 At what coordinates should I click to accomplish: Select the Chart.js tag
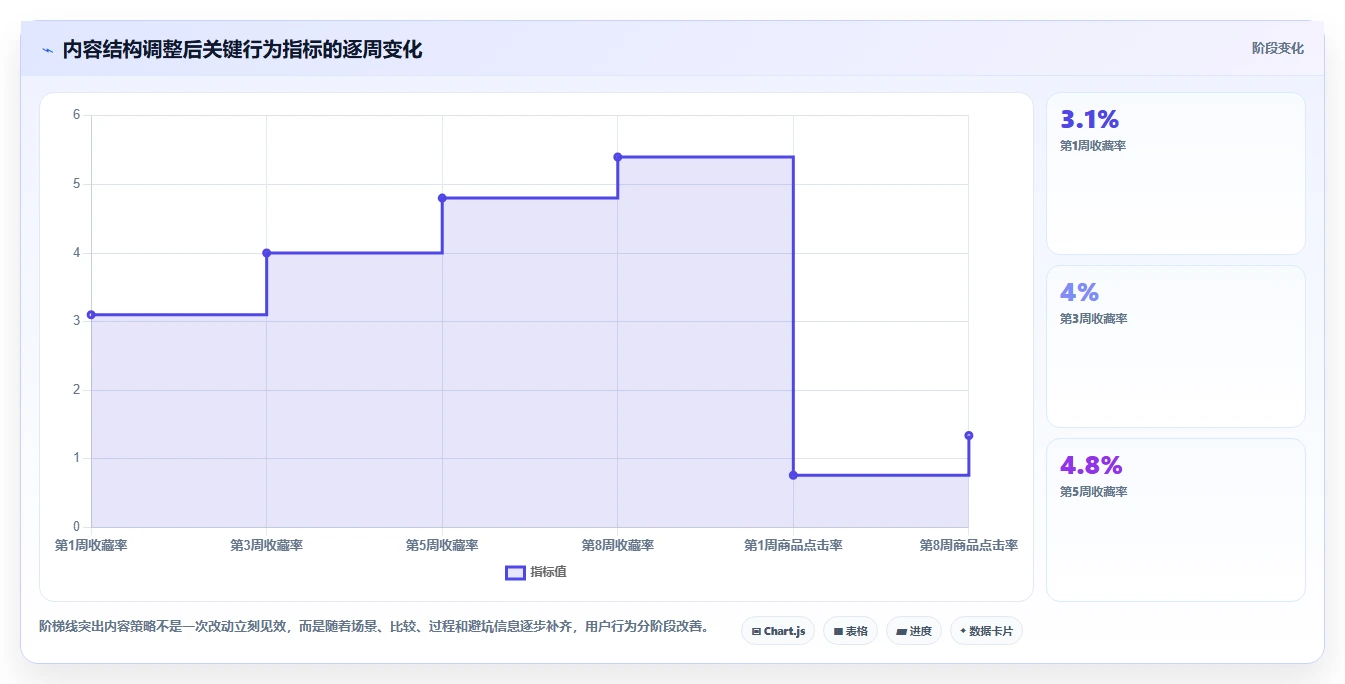pos(778,631)
